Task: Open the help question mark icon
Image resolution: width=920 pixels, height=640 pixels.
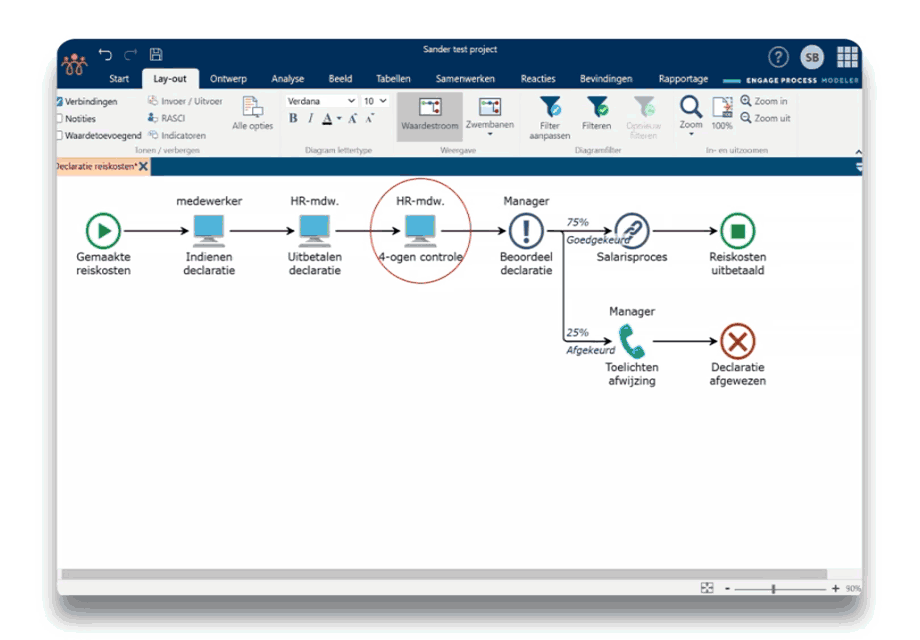Action: point(778,57)
